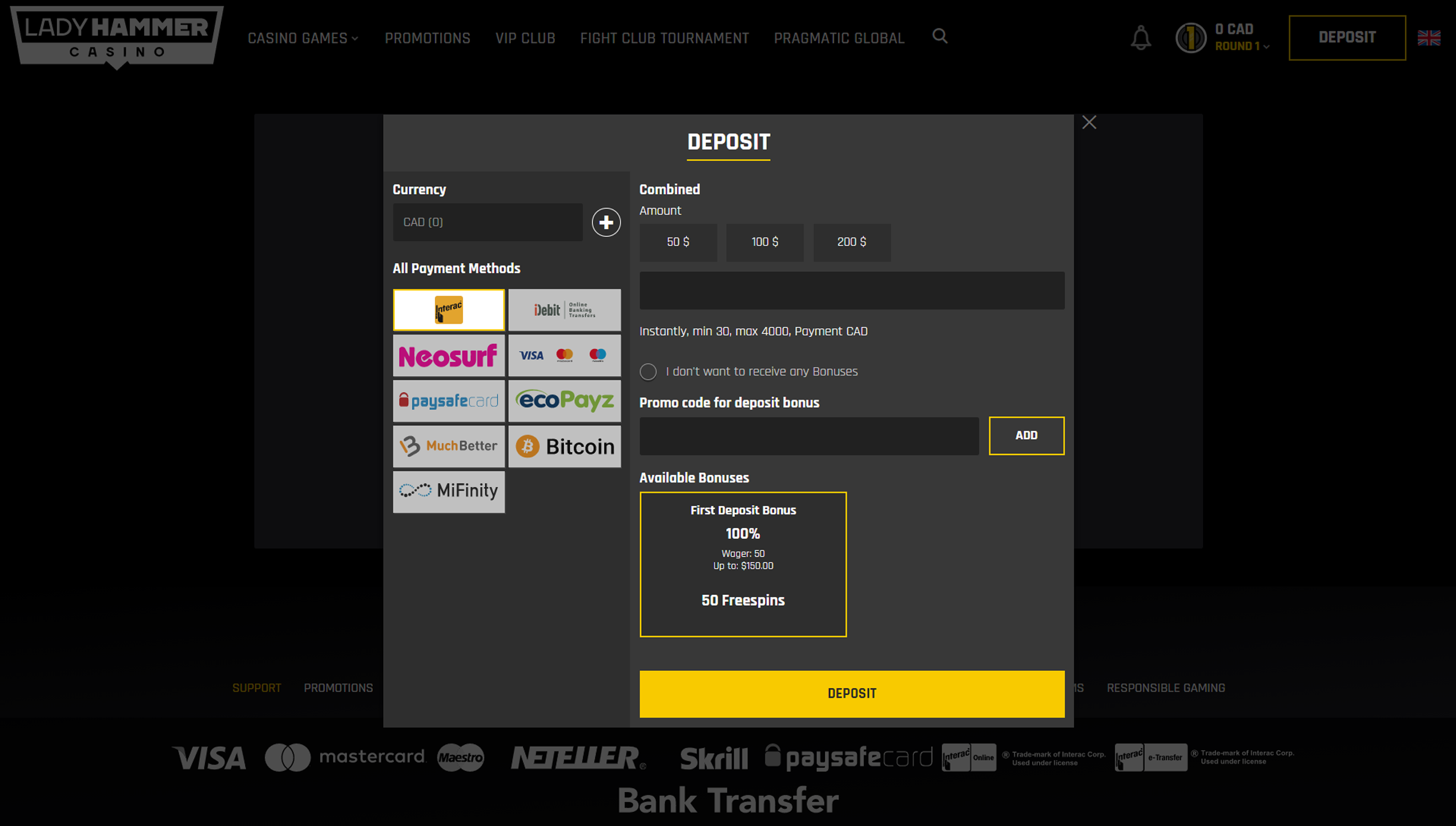Choose the 50 $ preset amount
The image size is (1456, 826).
click(678, 242)
